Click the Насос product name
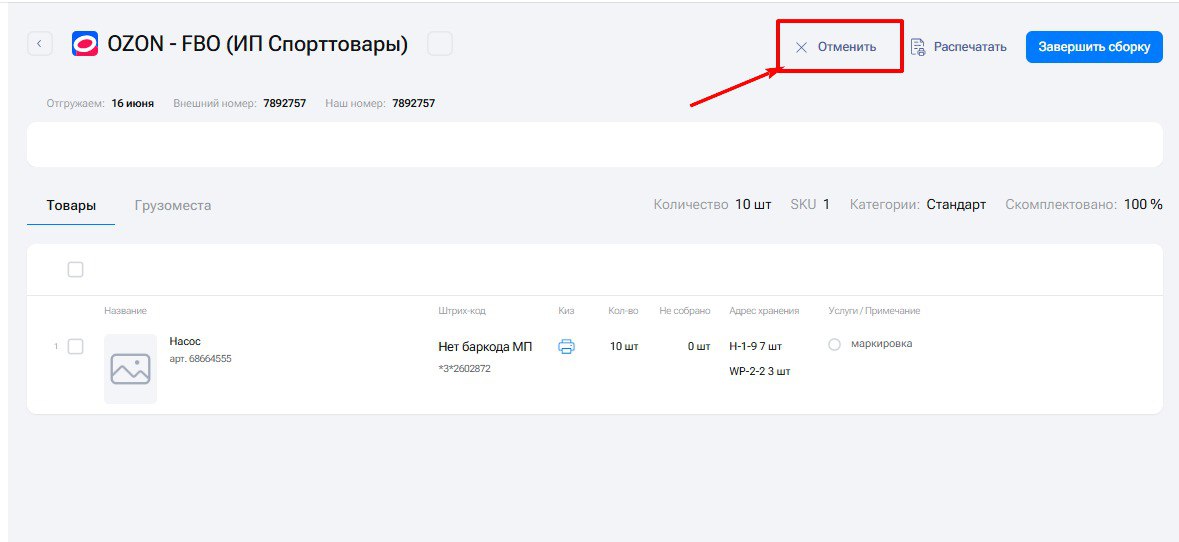This screenshot has width=1179, height=542. (x=185, y=341)
